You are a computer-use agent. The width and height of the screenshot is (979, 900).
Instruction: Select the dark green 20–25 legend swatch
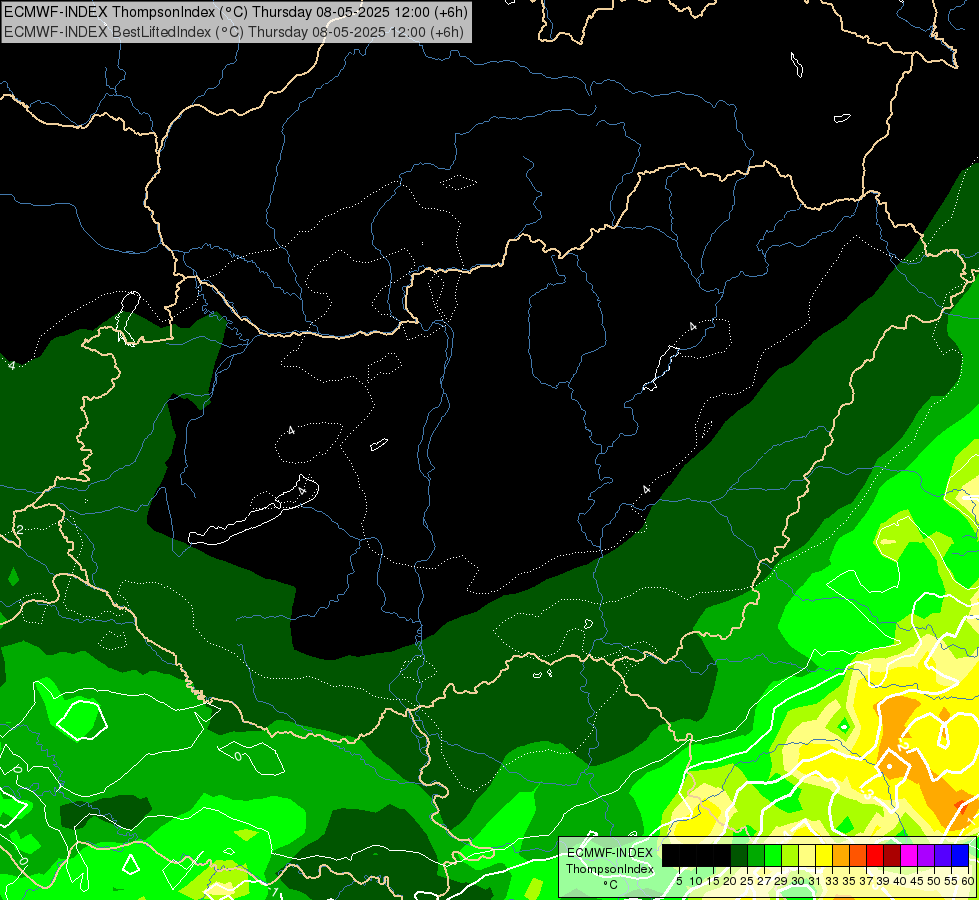[739, 855]
